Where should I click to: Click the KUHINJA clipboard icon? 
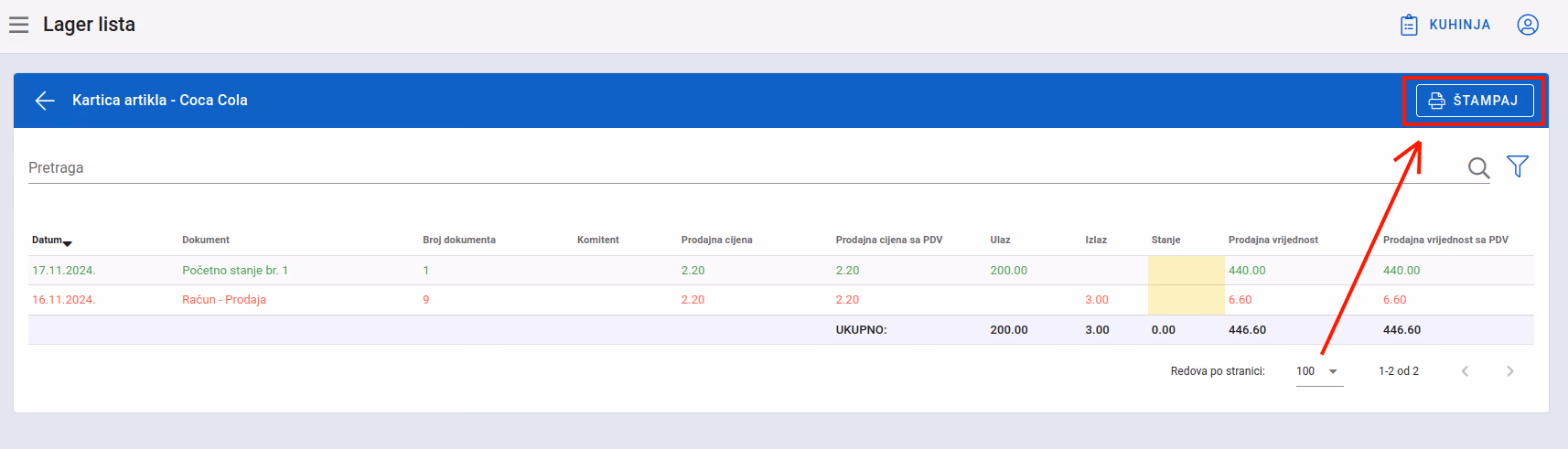pyautogui.click(x=1409, y=25)
